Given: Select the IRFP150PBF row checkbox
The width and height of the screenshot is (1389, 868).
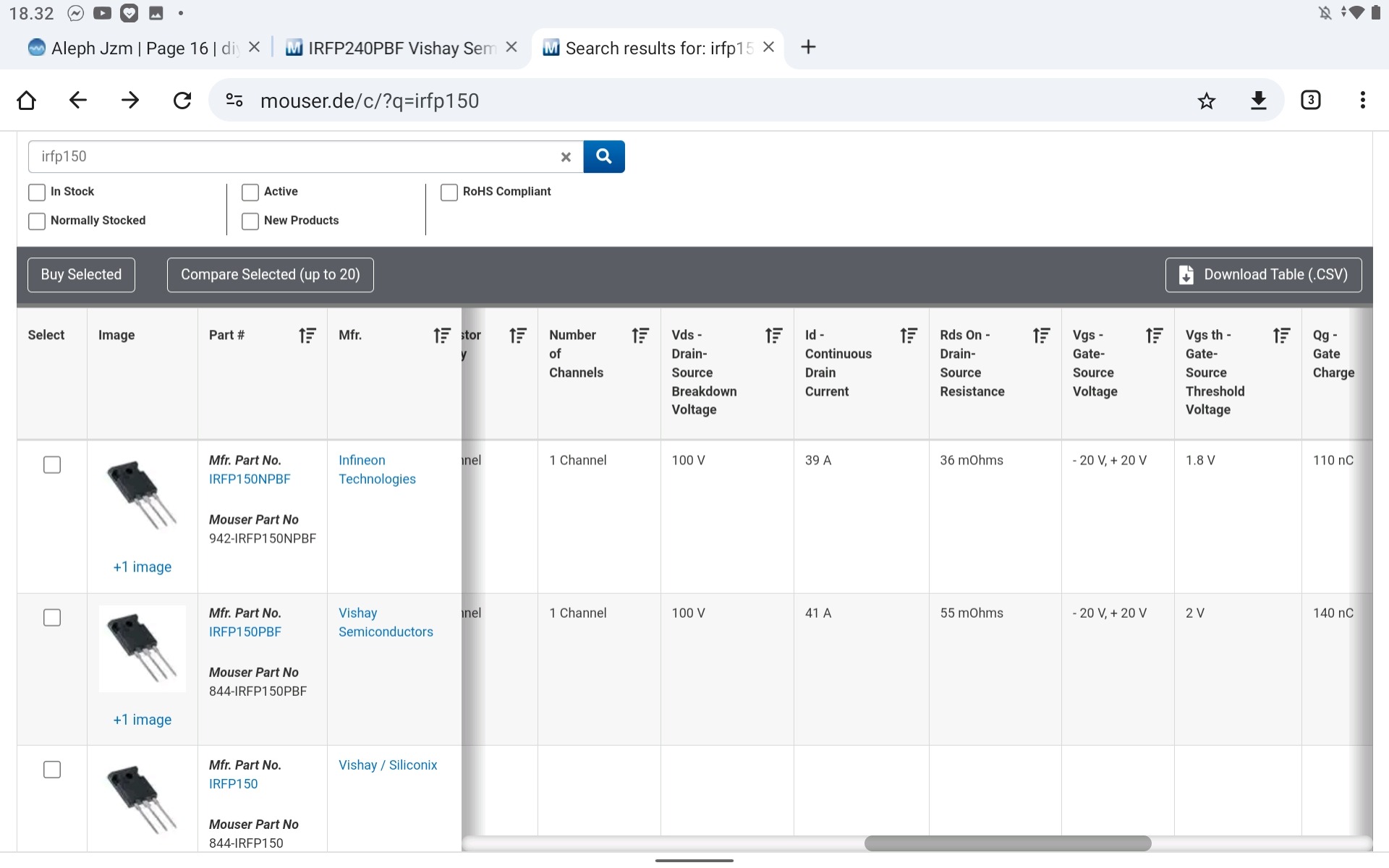Looking at the screenshot, I should (x=52, y=617).
